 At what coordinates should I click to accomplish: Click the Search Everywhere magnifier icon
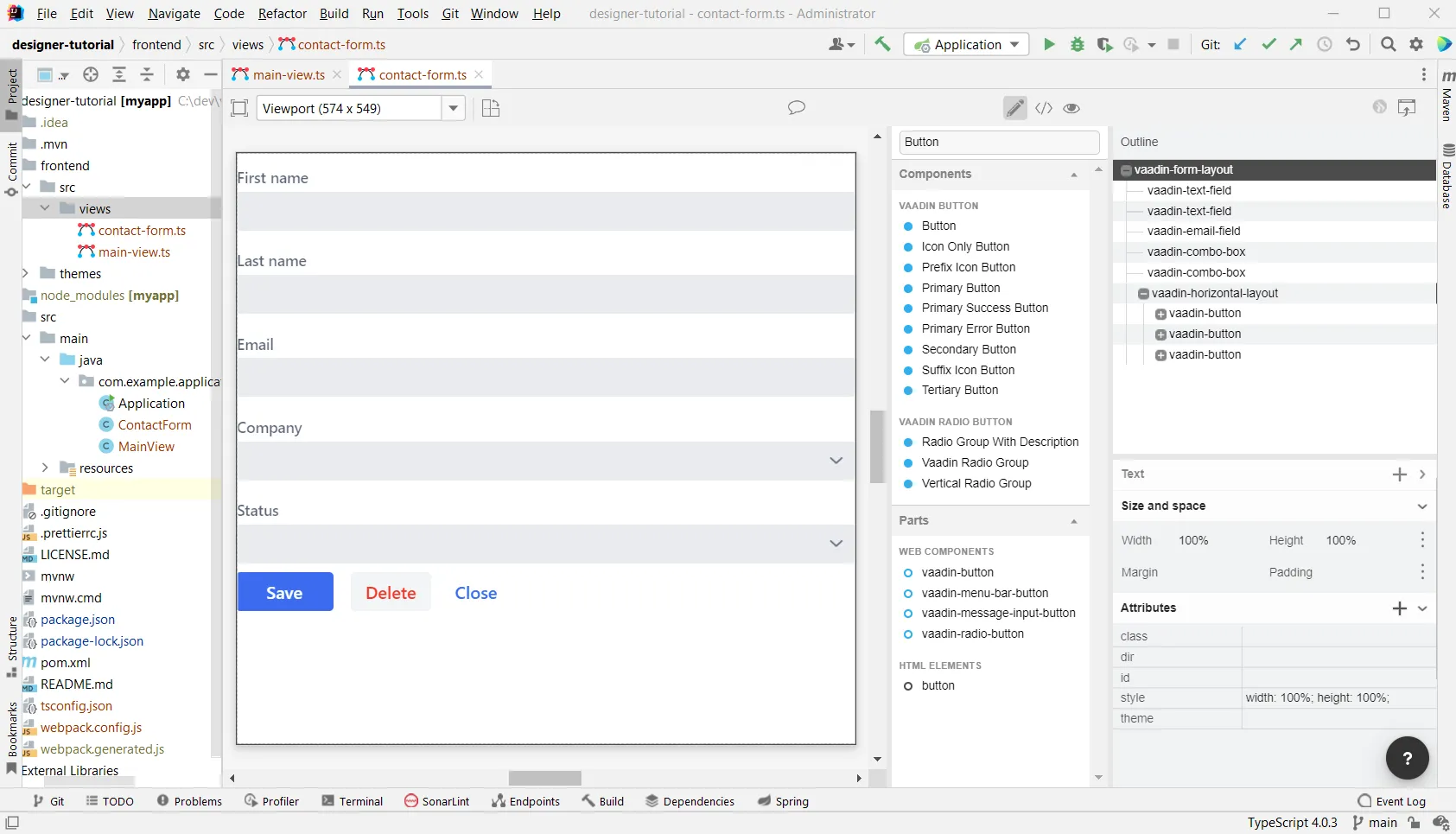(x=1388, y=45)
